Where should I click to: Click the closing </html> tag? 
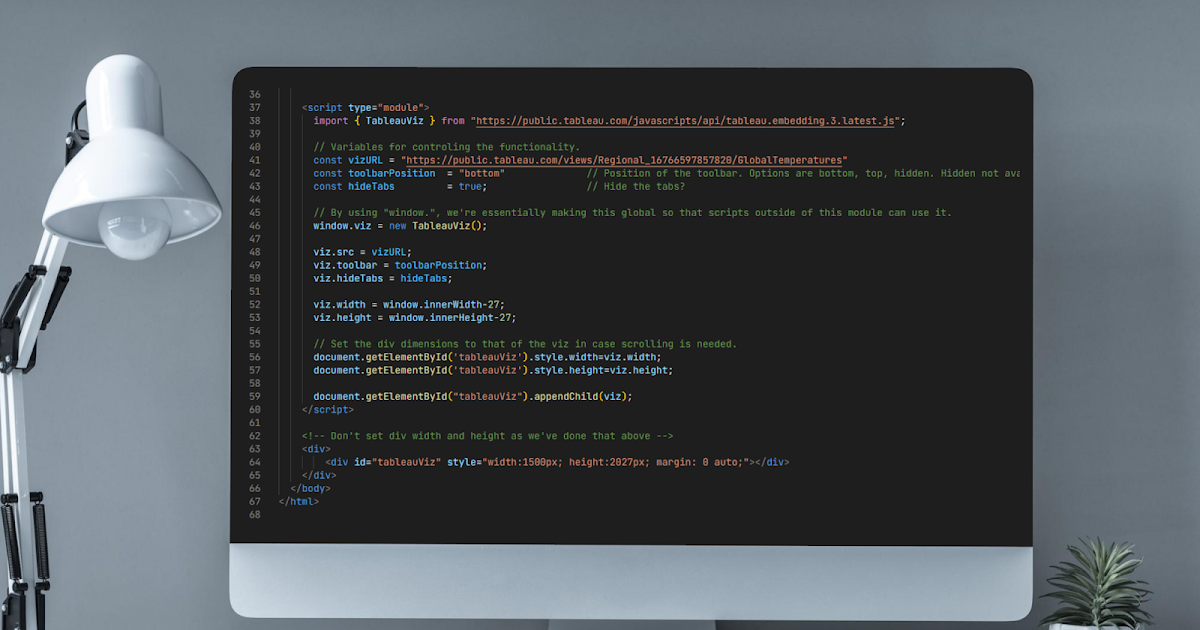click(x=298, y=501)
